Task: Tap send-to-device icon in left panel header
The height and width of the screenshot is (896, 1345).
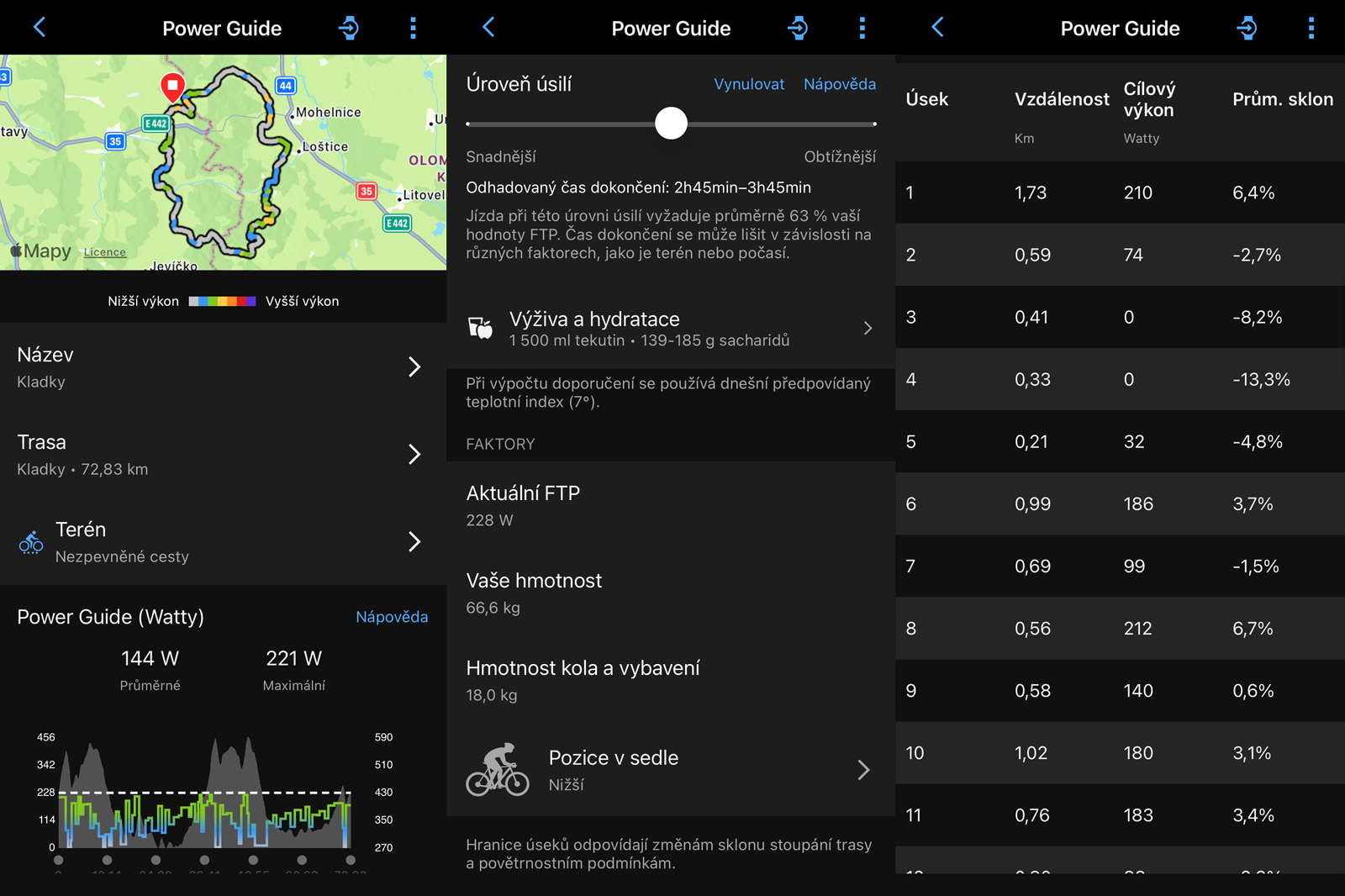Action: pos(348,29)
